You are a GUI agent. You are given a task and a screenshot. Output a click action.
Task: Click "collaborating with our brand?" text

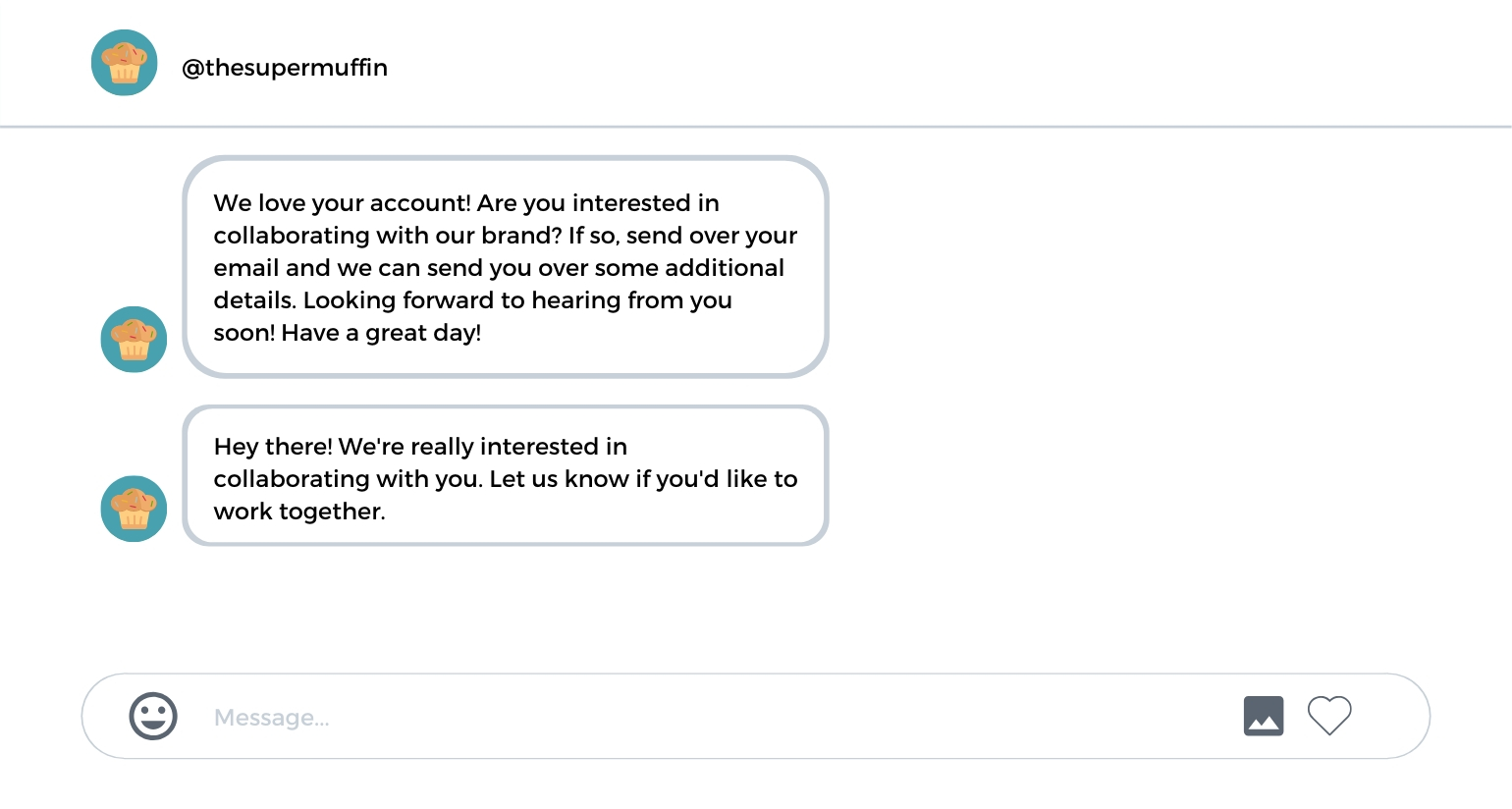tap(388, 236)
